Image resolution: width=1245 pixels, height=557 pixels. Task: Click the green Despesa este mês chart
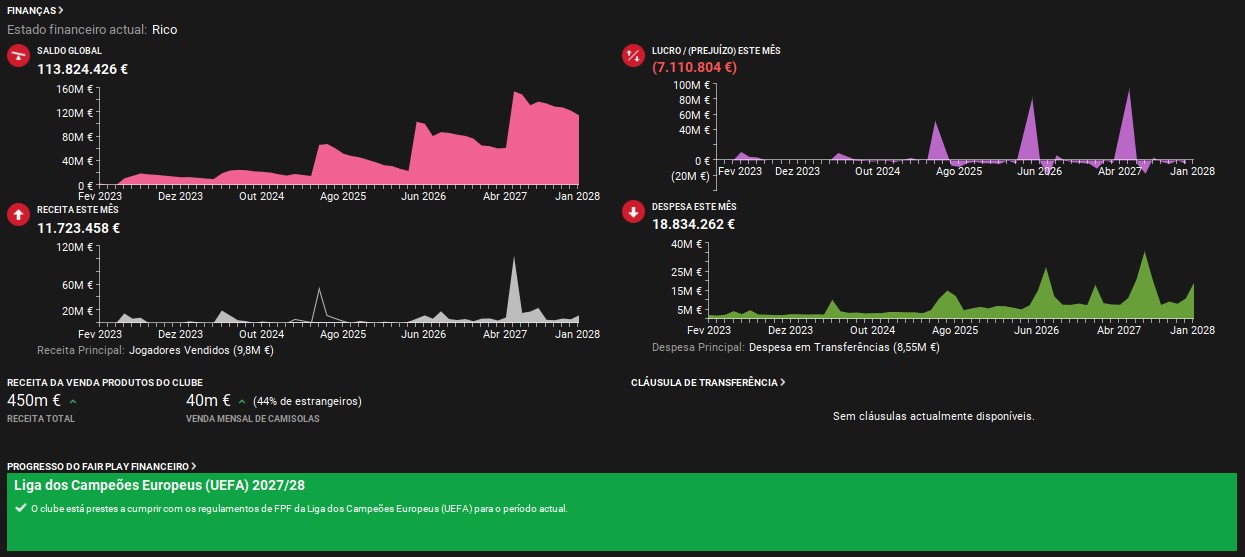950,285
